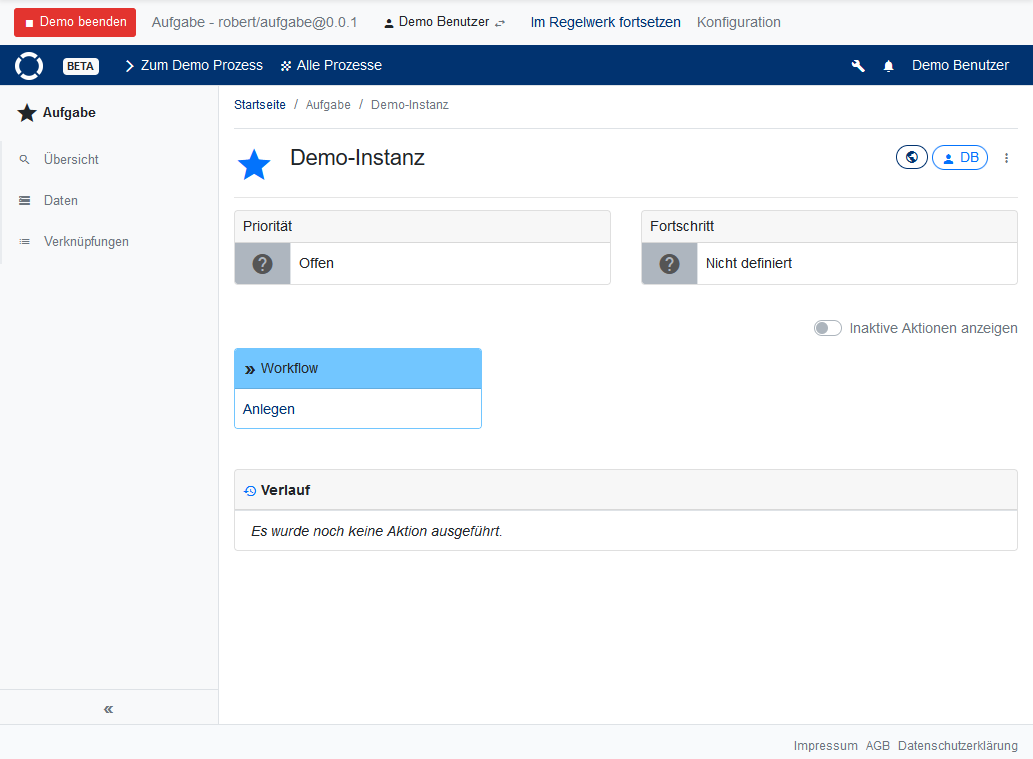Open the DB user badge
1033x759 pixels.
pos(960,157)
